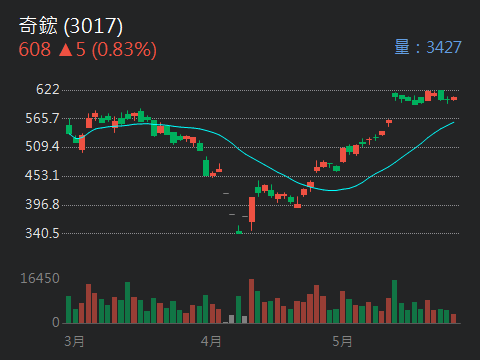Click the 5月 date axis label
Viewport: 480px width, 360px height.
click(x=342, y=342)
